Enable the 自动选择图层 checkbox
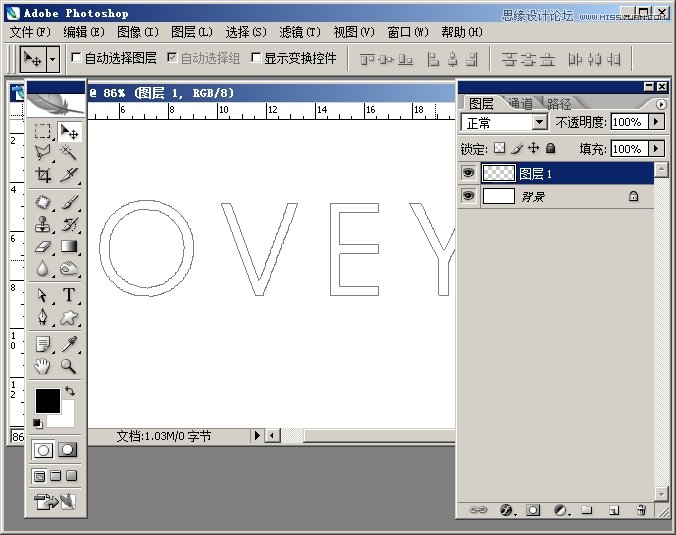676x535 pixels. click(x=77, y=58)
